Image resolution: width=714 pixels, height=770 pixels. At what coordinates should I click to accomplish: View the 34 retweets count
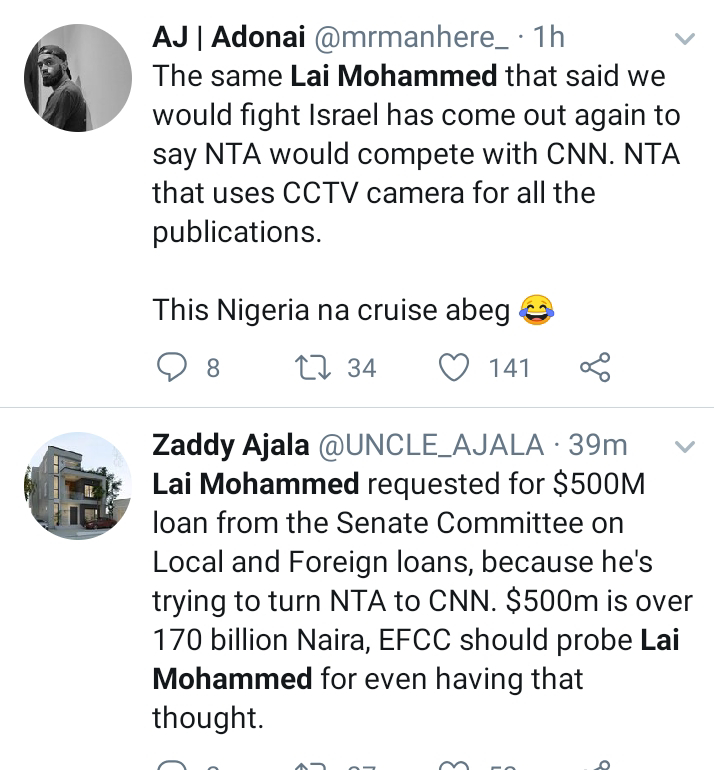pyautogui.click(x=361, y=368)
